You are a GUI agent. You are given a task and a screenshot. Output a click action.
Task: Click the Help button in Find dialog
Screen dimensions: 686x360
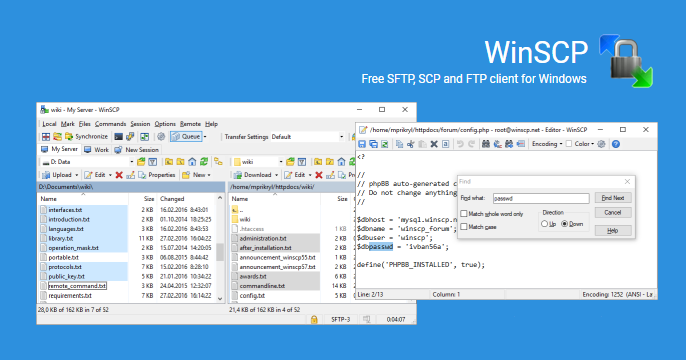pyautogui.click(x=612, y=231)
